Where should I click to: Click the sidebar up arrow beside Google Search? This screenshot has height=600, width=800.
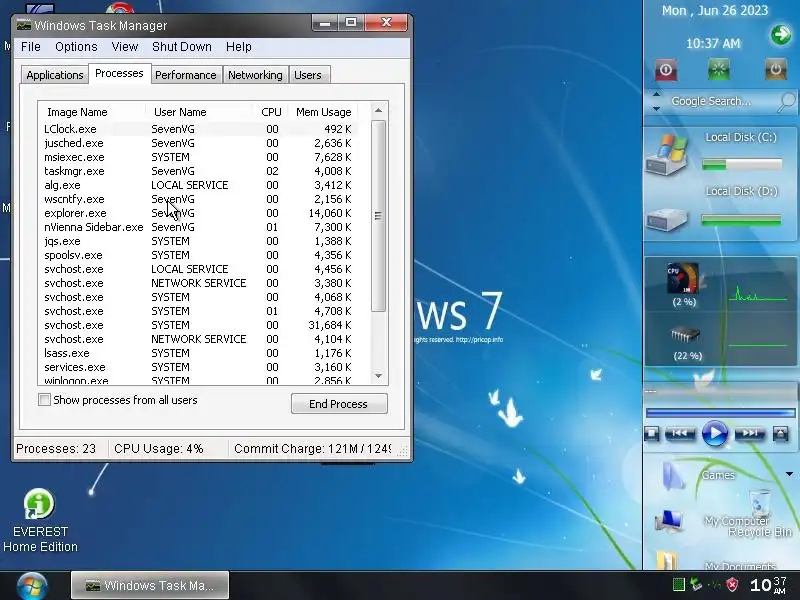coord(657,94)
